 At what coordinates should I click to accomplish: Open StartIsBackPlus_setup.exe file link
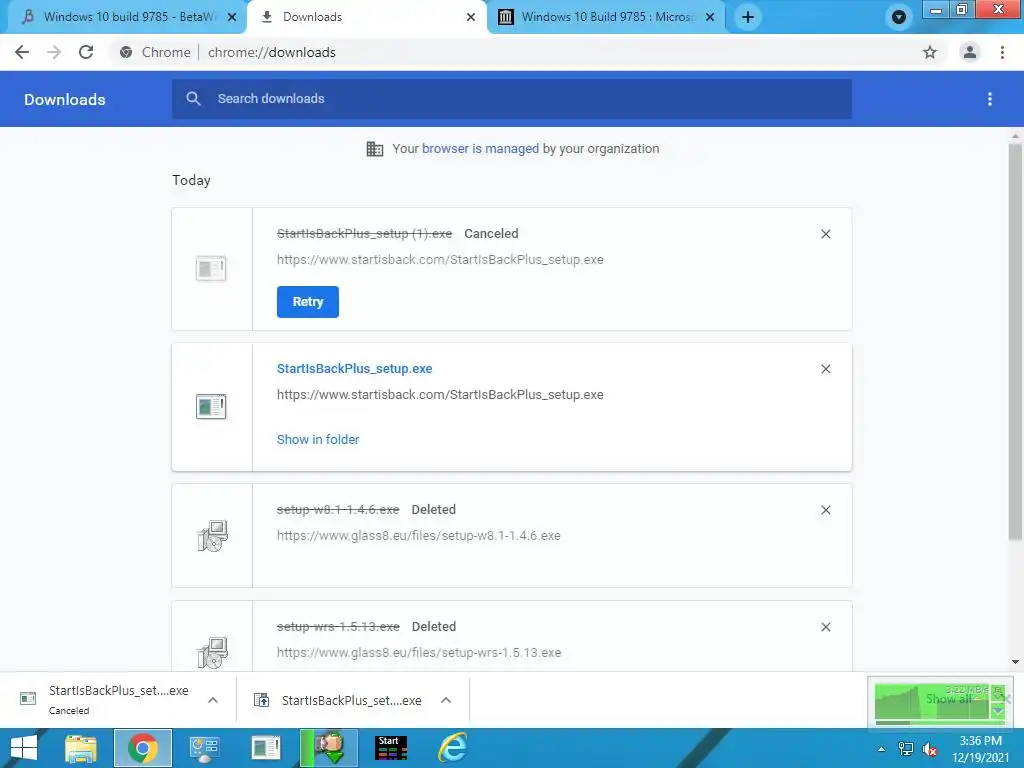pyautogui.click(x=355, y=368)
